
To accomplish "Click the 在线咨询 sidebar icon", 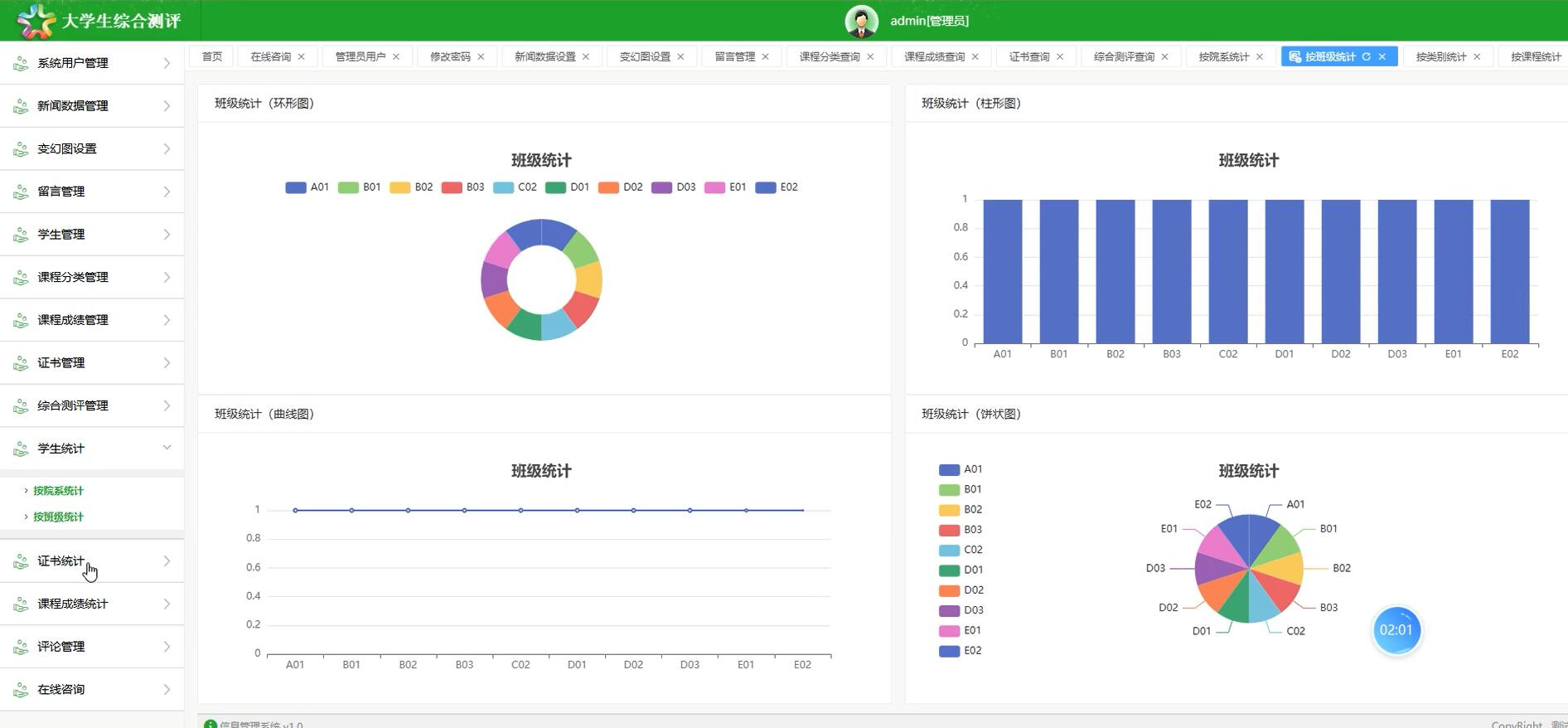I will pyautogui.click(x=21, y=690).
